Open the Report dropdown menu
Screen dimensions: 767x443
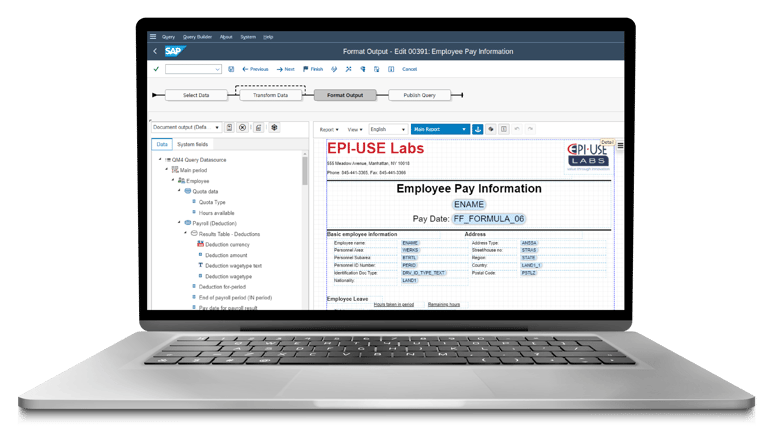tap(329, 130)
